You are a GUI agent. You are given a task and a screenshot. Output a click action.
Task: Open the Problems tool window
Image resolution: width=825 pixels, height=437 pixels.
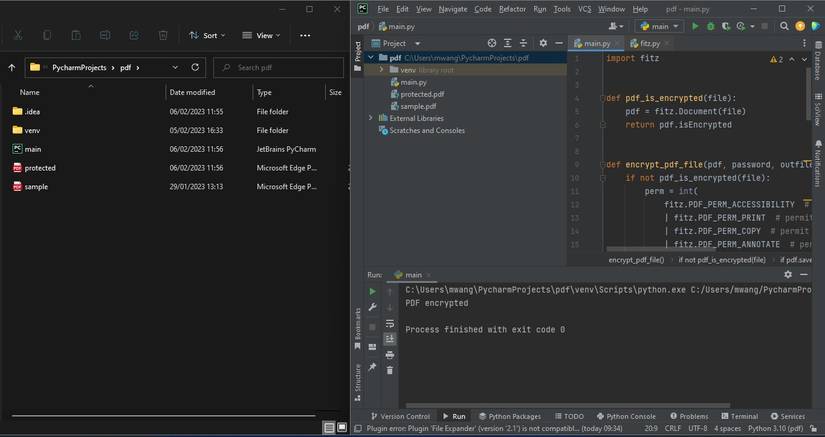pos(689,416)
